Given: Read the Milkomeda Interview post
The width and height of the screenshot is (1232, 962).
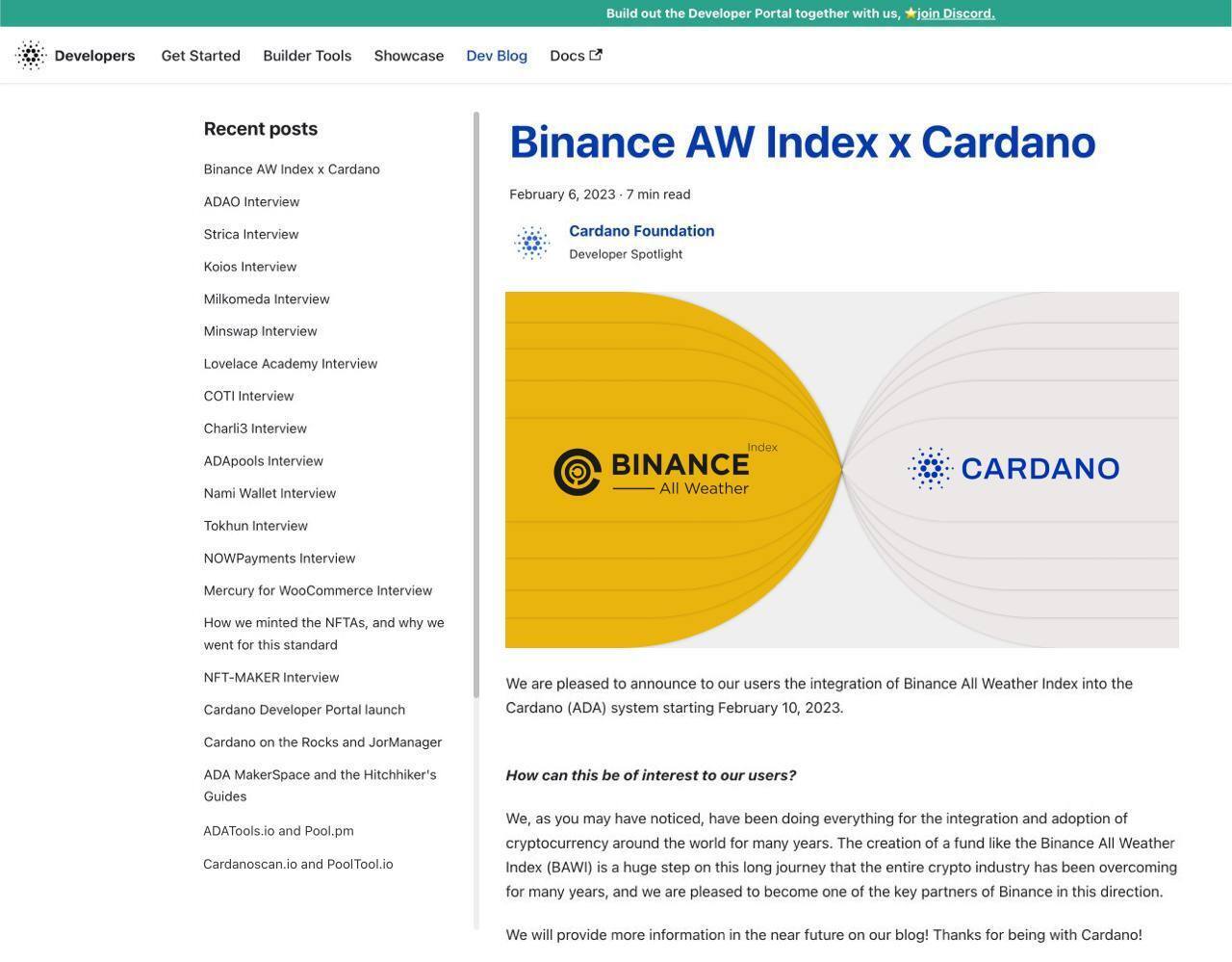Looking at the screenshot, I should tap(267, 299).
